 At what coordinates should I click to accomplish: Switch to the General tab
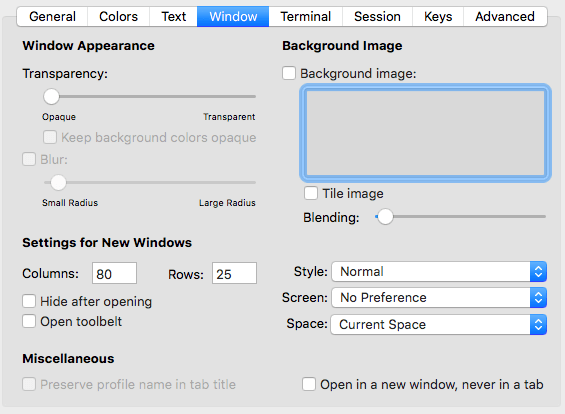[52, 17]
